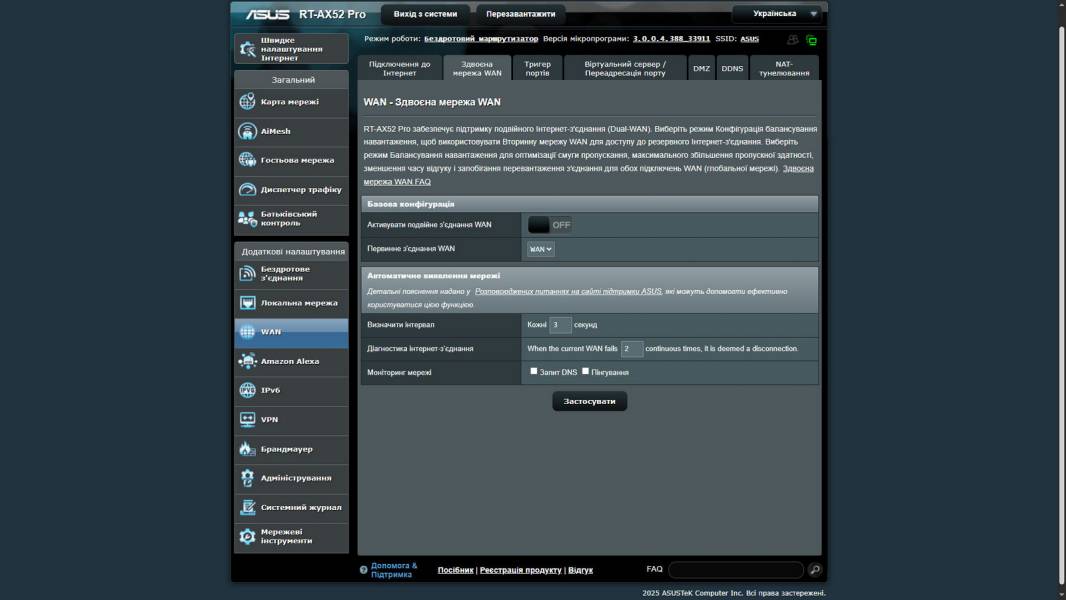Click the FAQ search magnifier icon
The width and height of the screenshot is (1066, 600).
tap(815, 570)
